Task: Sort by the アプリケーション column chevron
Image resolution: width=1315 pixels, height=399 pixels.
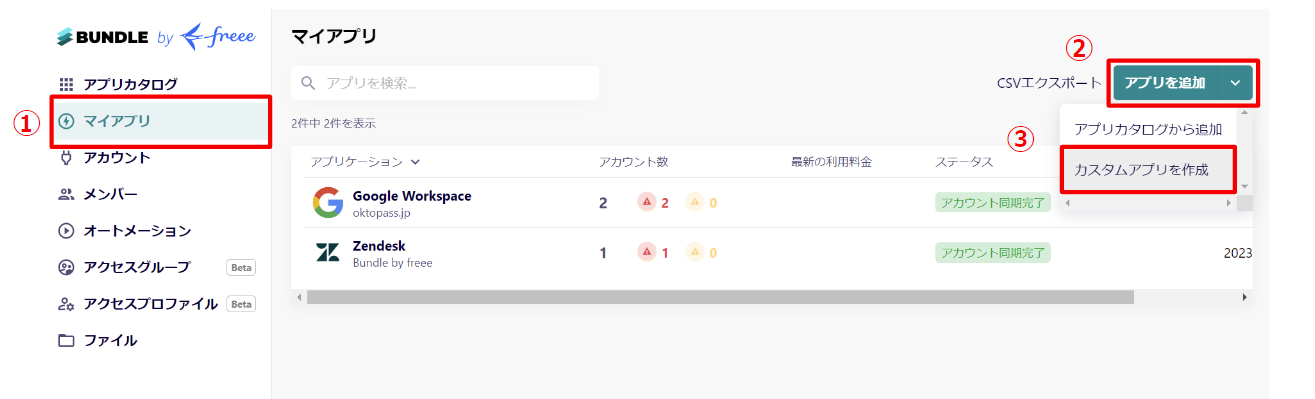Action: (x=415, y=161)
